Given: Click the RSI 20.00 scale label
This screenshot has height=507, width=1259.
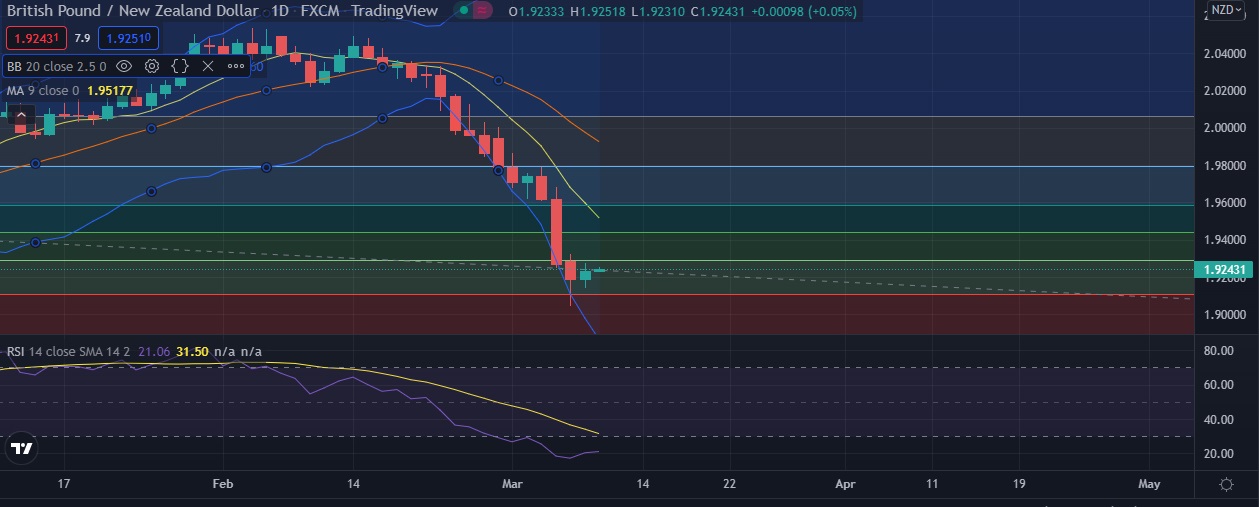Looking at the screenshot, I should 1217,453.
